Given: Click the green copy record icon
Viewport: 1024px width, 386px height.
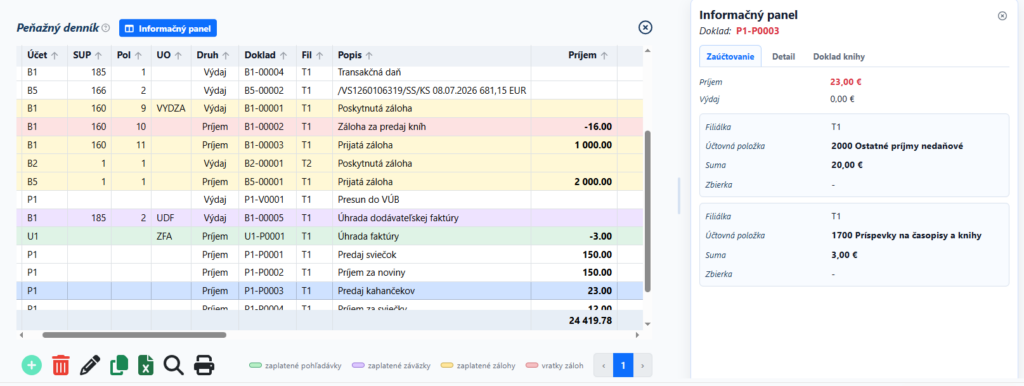Looking at the screenshot, I should pyautogui.click(x=119, y=364).
